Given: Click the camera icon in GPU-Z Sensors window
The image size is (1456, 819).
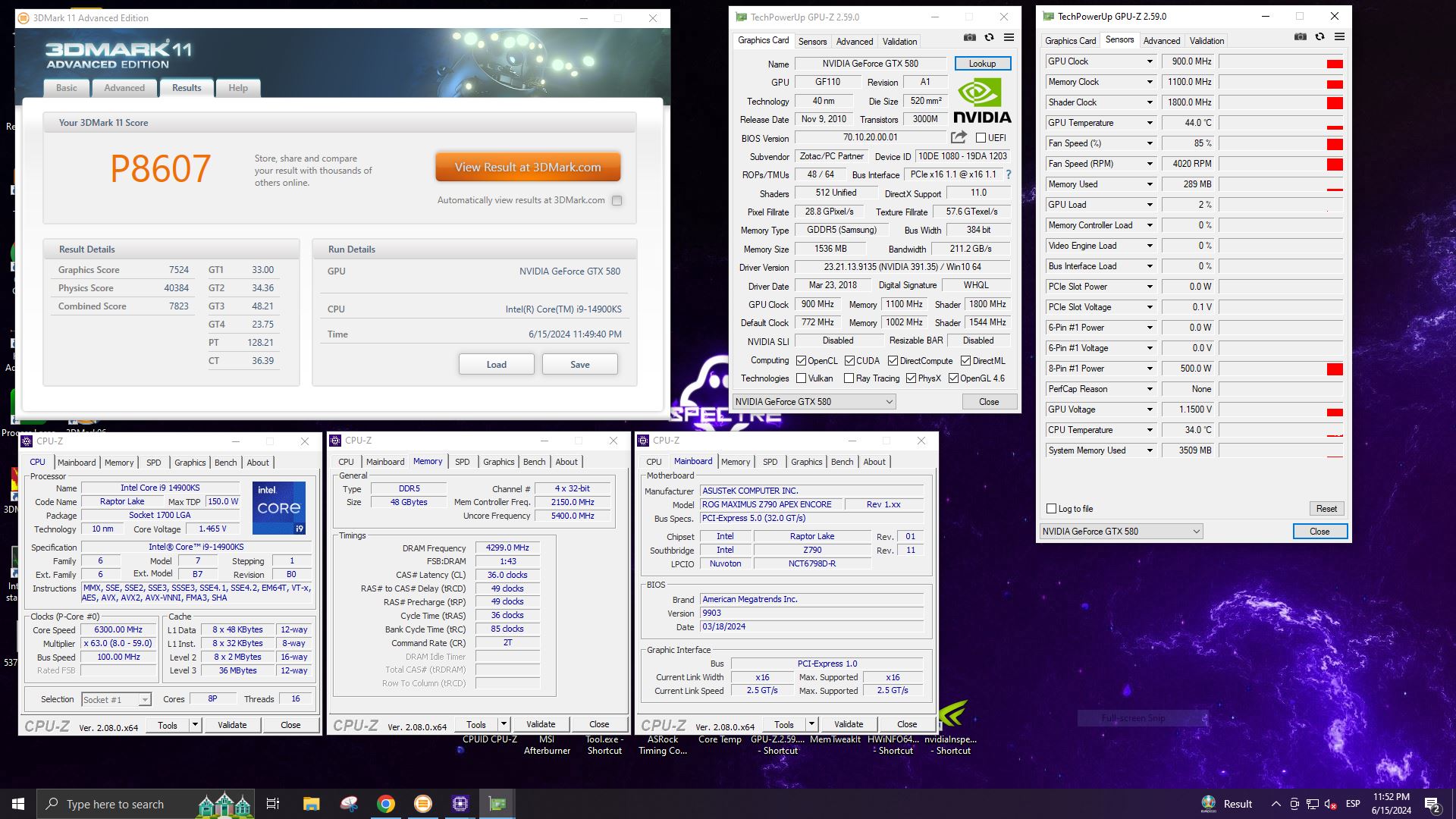Looking at the screenshot, I should click(1301, 36).
